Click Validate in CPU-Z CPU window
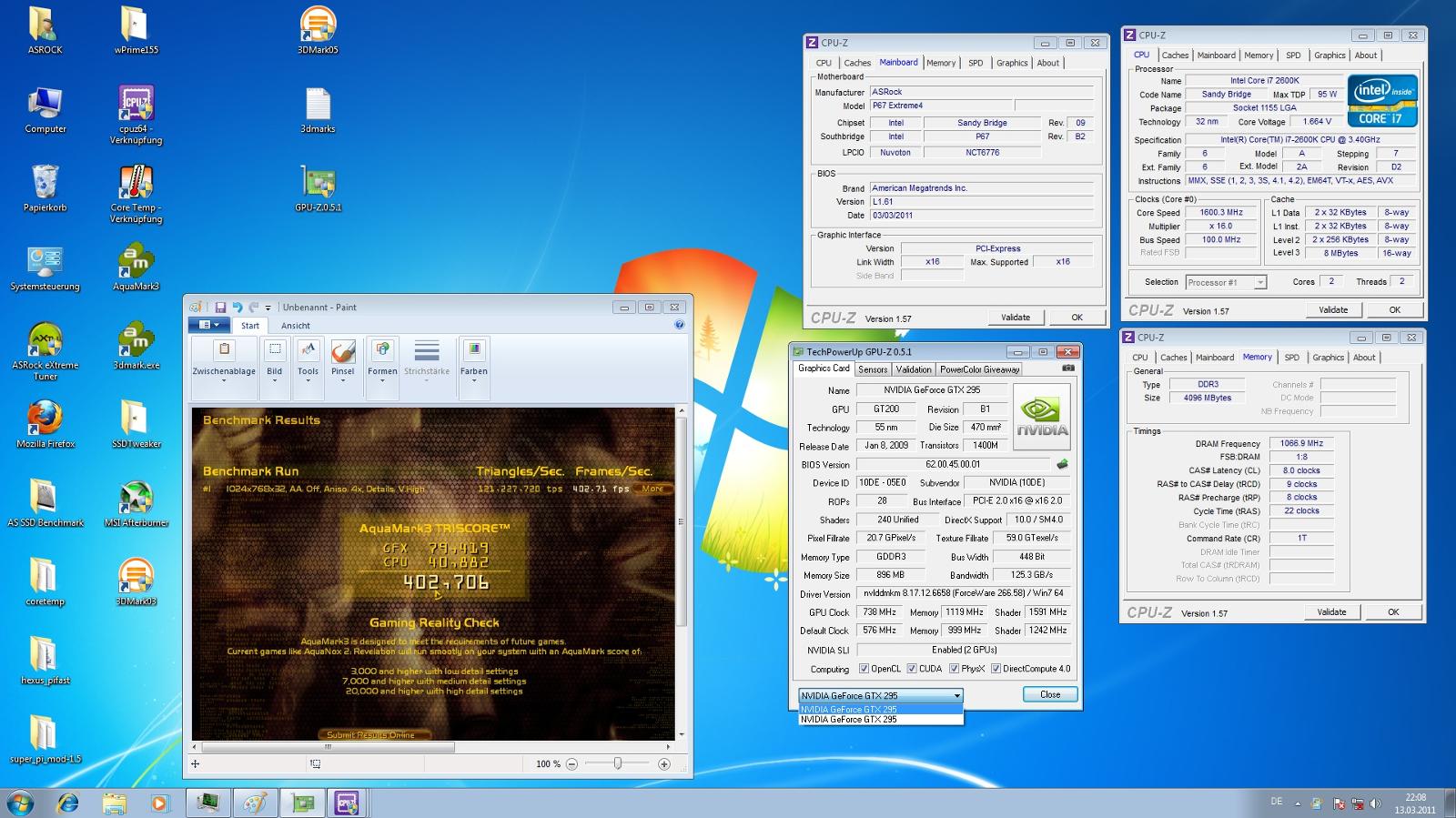The height and width of the screenshot is (818, 1456). click(1333, 310)
